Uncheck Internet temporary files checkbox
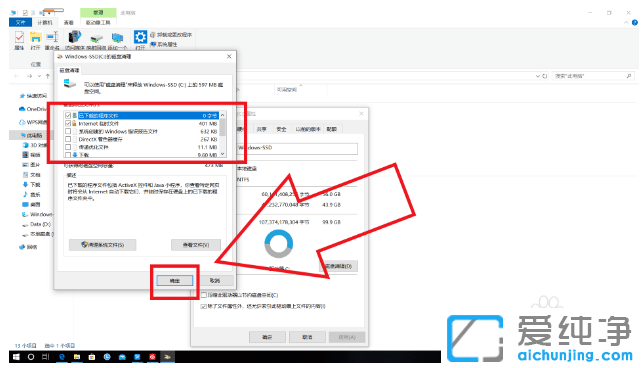The image size is (641, 368). (x=68, y=123)
